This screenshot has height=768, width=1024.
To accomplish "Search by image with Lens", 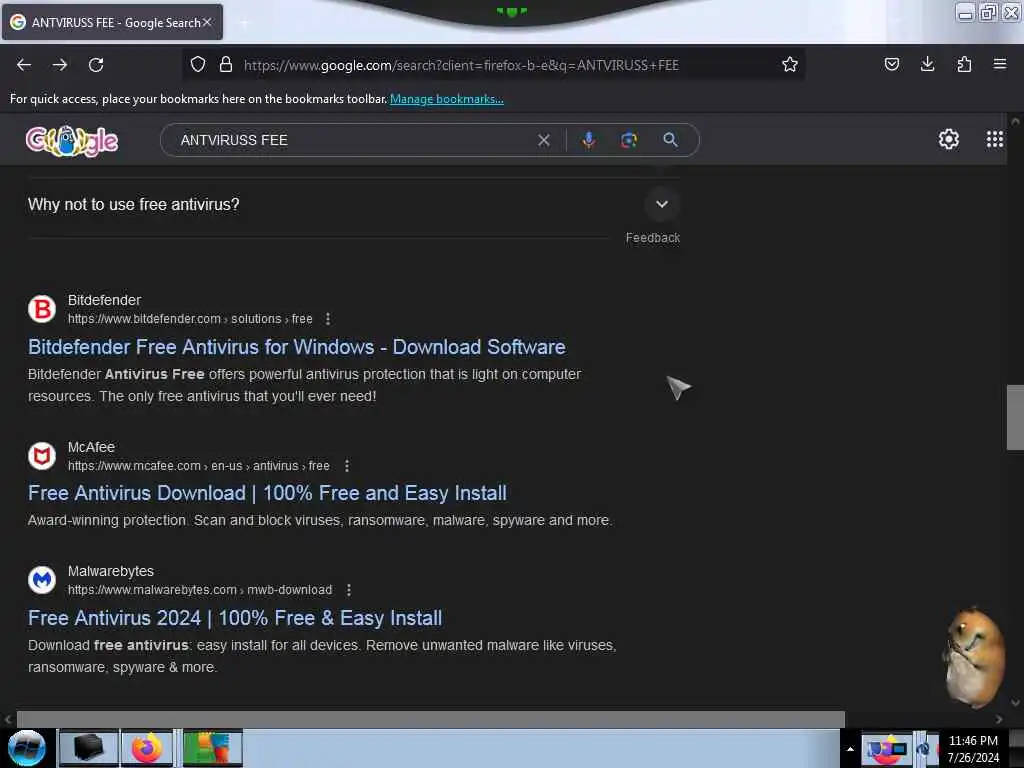I will pos(628,140).
